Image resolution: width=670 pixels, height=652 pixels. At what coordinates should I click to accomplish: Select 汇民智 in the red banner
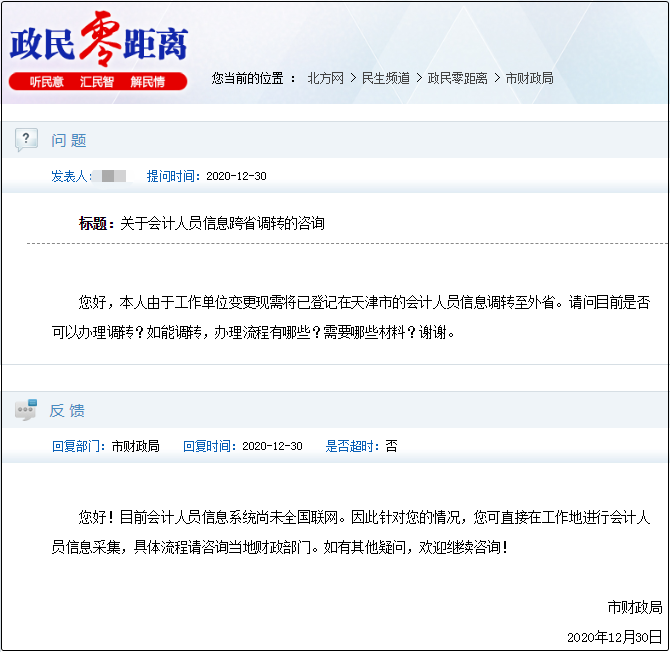click(x=97, y=82)
